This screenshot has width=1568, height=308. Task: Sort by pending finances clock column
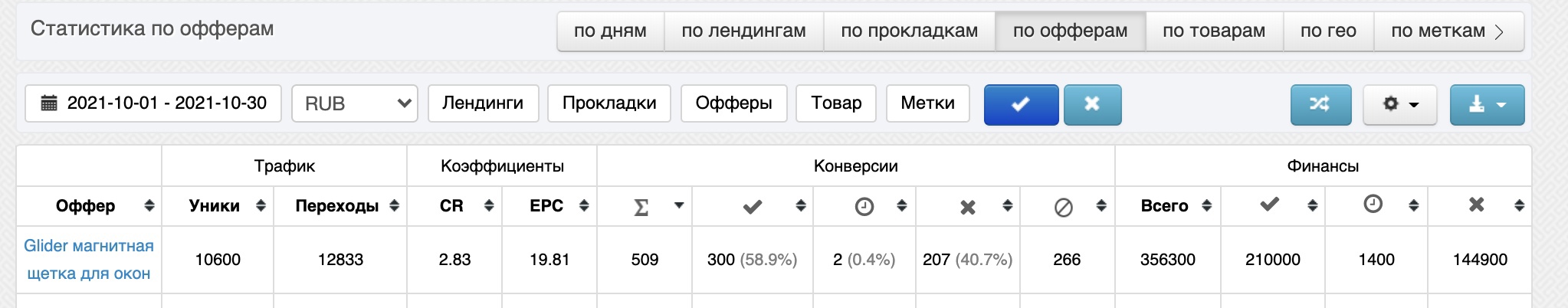[x=1376, y=205]
